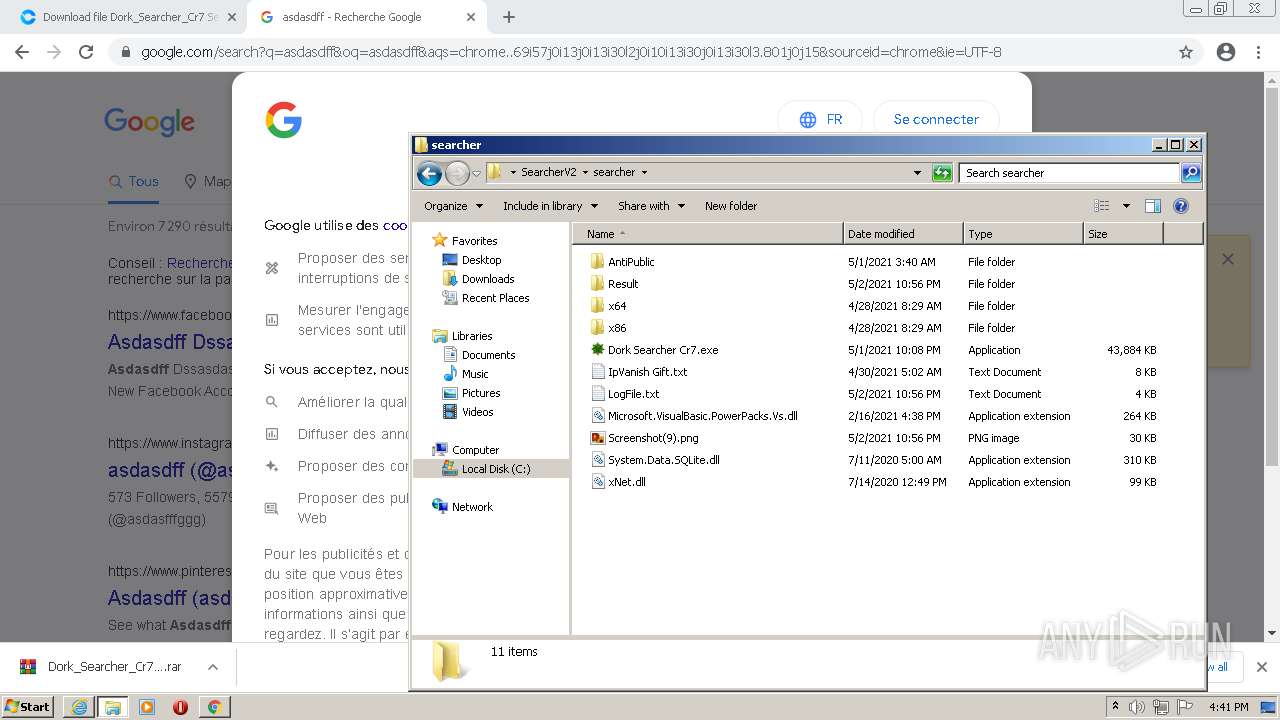
Task: Select Network in navigation pane
Action: (472, 507)
